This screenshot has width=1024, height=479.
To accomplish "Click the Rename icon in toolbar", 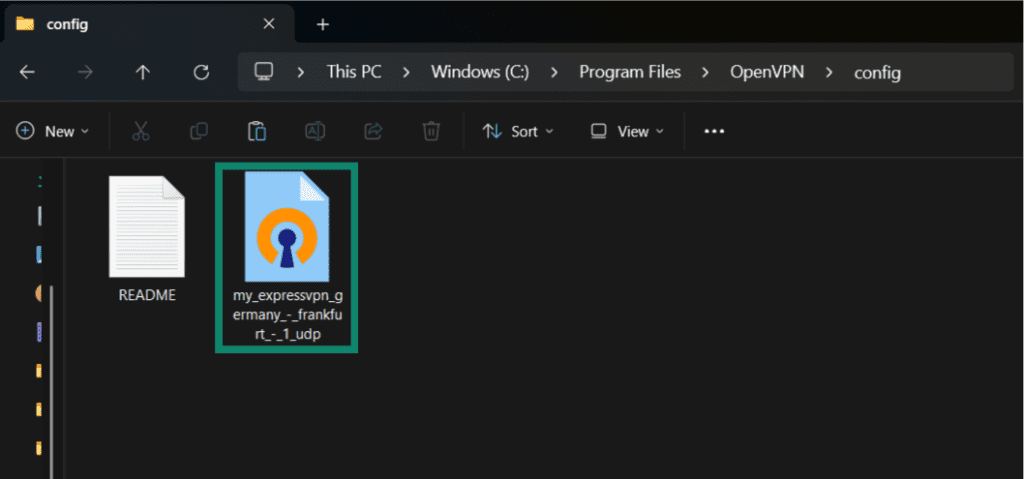I will click(315, 131).
